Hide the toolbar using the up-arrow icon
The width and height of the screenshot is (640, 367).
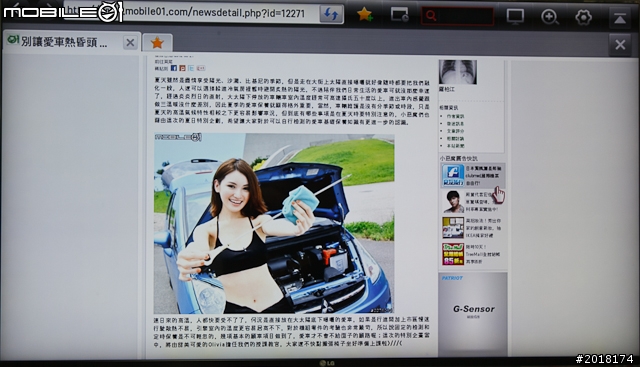[620, 18]
